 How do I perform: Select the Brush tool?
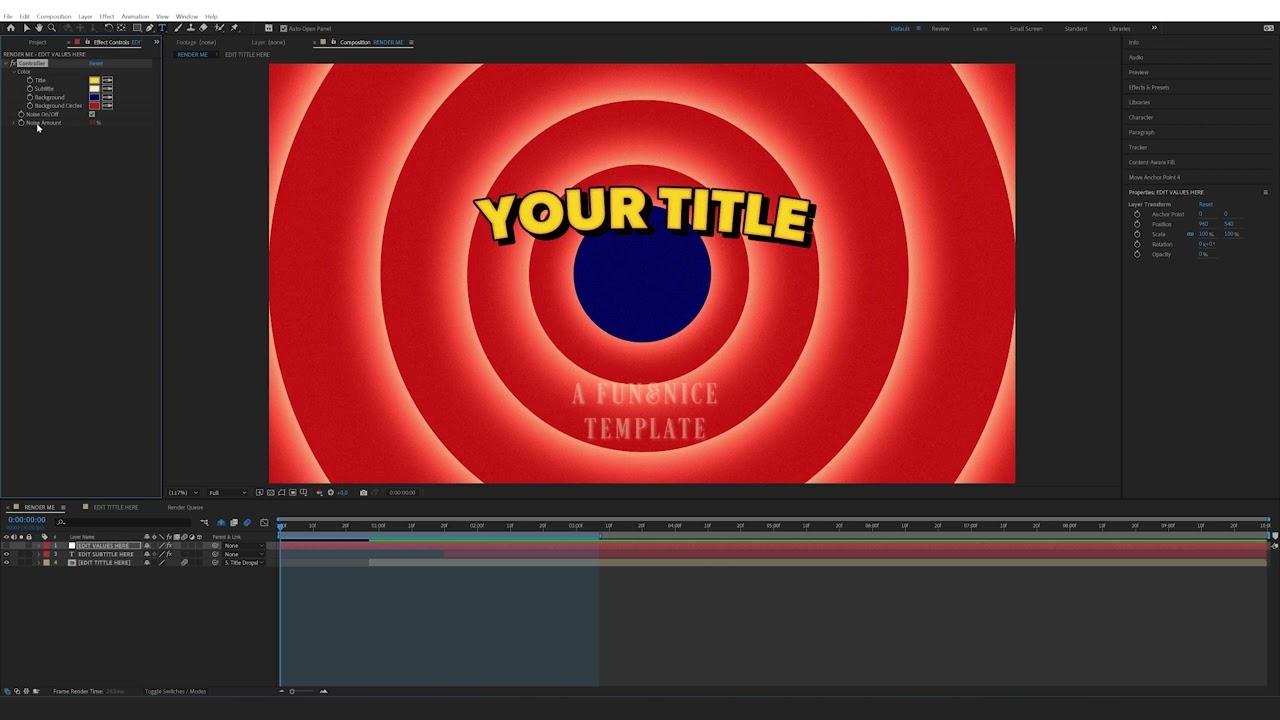tap(179, 28)
